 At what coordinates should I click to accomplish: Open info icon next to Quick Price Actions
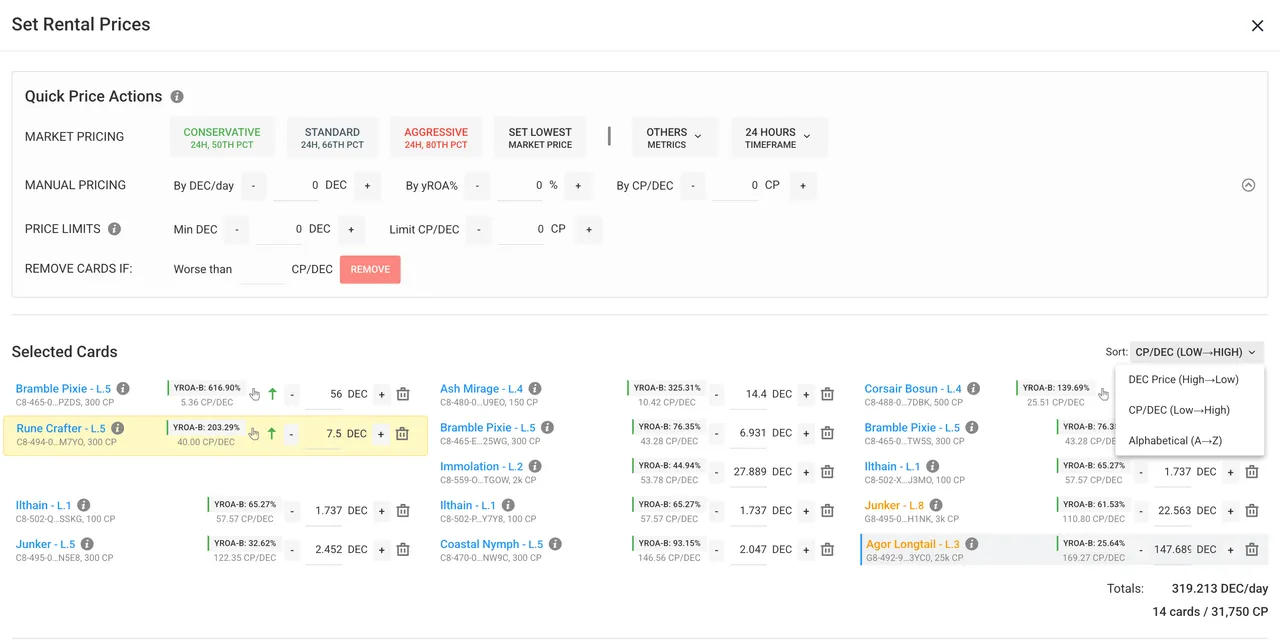click(x=177, y=97)
